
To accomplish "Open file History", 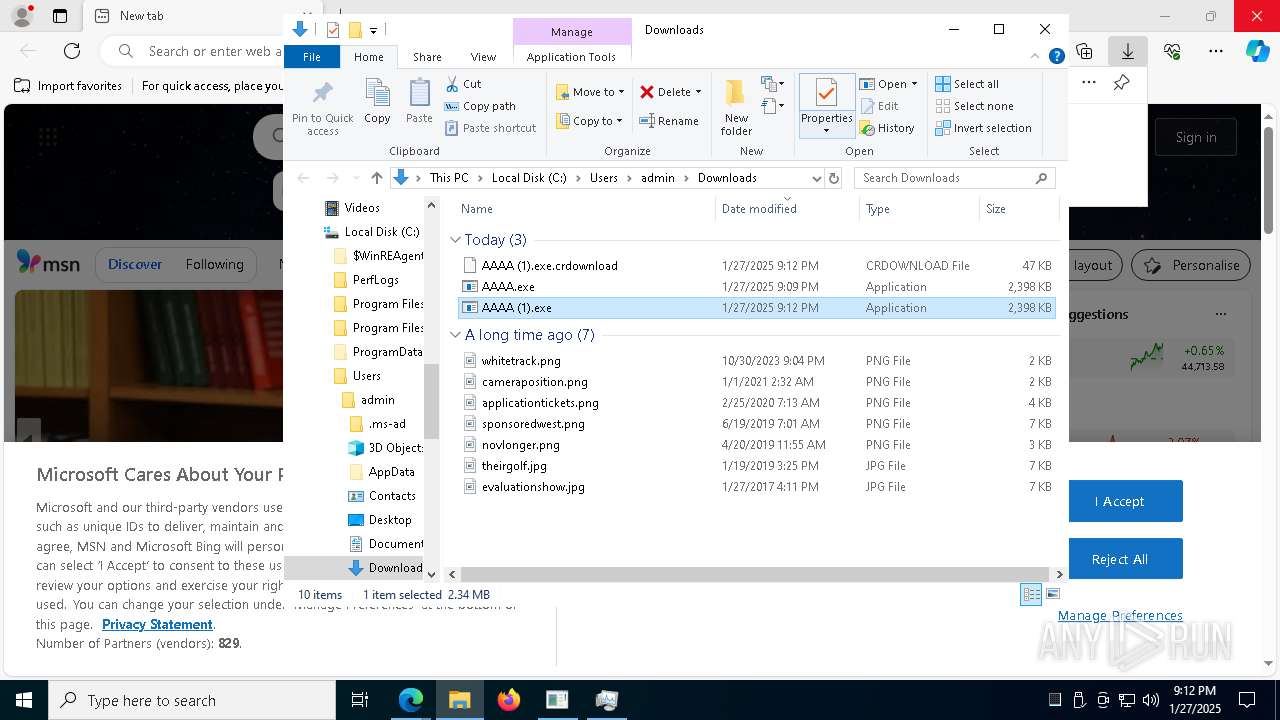I will (x=887, y=128).
